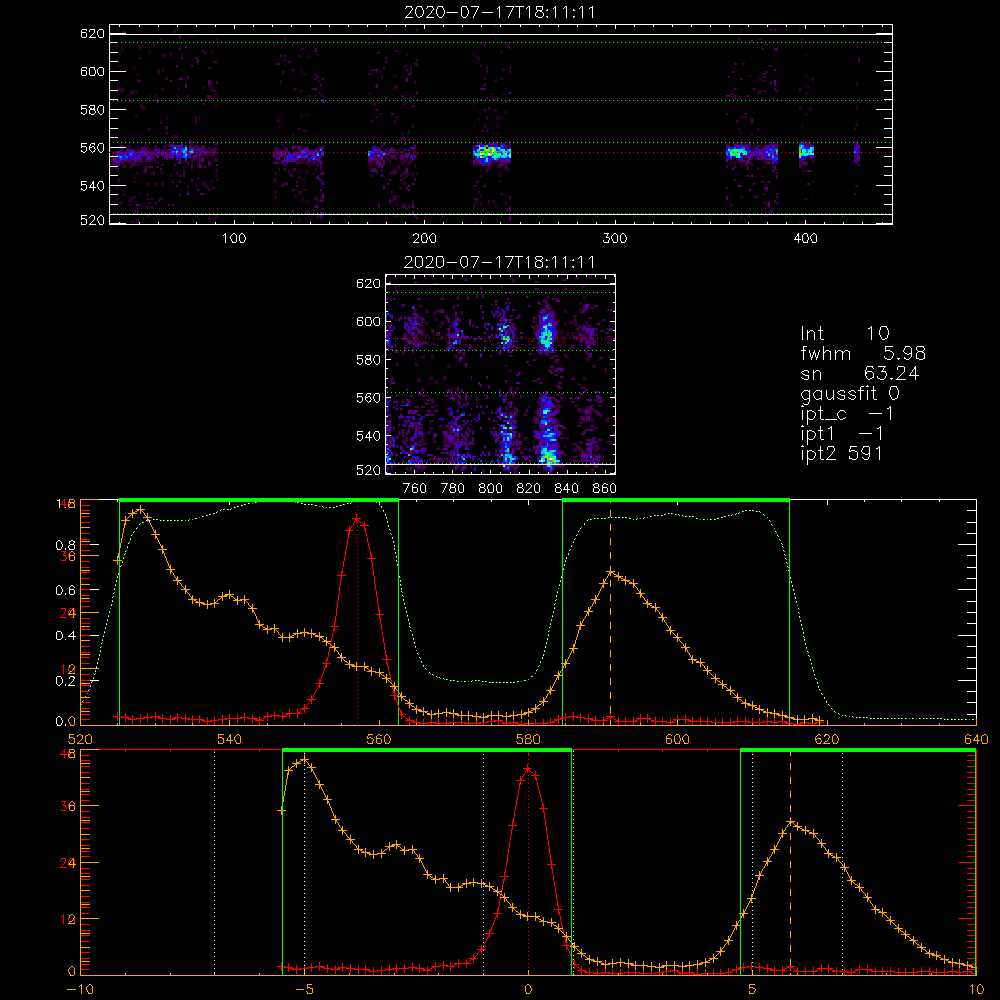The width and height of the screenshot is (1000, 1000).
Task: Select the 'ipt_c -1' parameter line
Action: [x=848, y=414]
